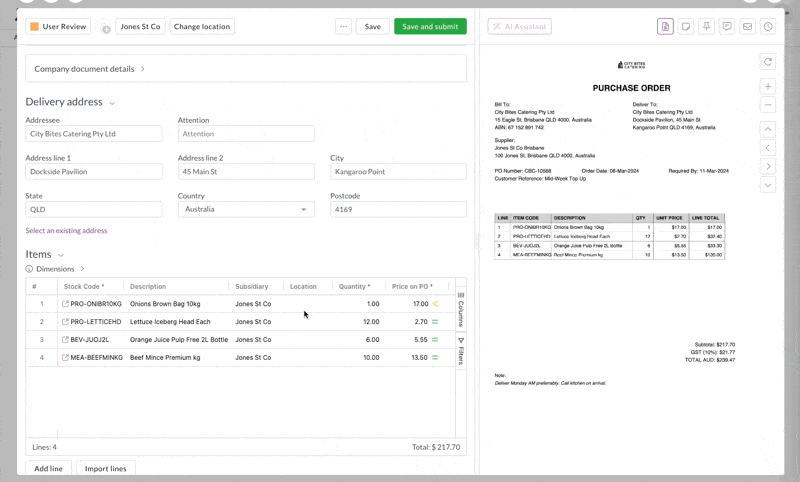Click Address line 1 field with Dockside Pavilion
Viewport: 800px width, 482px height.
point(94,171)
